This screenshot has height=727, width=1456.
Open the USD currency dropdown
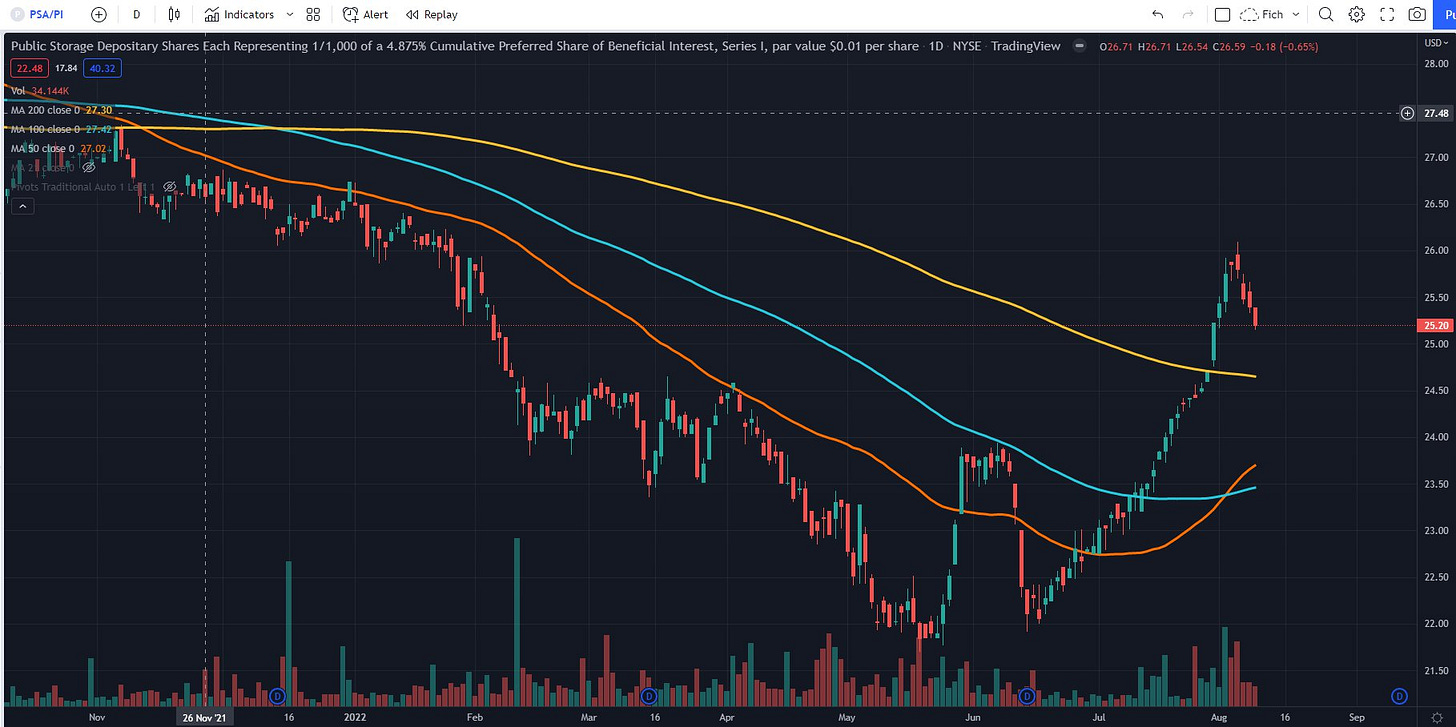(x=1434, y=42)
